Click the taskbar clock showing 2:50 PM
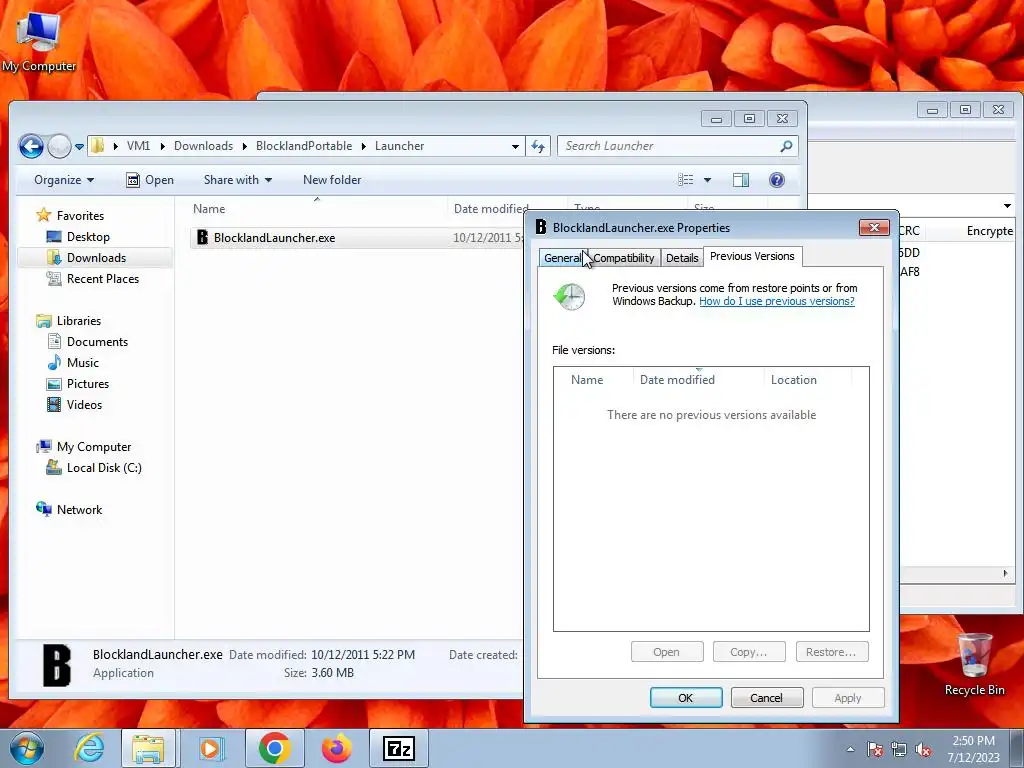The image size is (1024, 768). click(973, 748)
